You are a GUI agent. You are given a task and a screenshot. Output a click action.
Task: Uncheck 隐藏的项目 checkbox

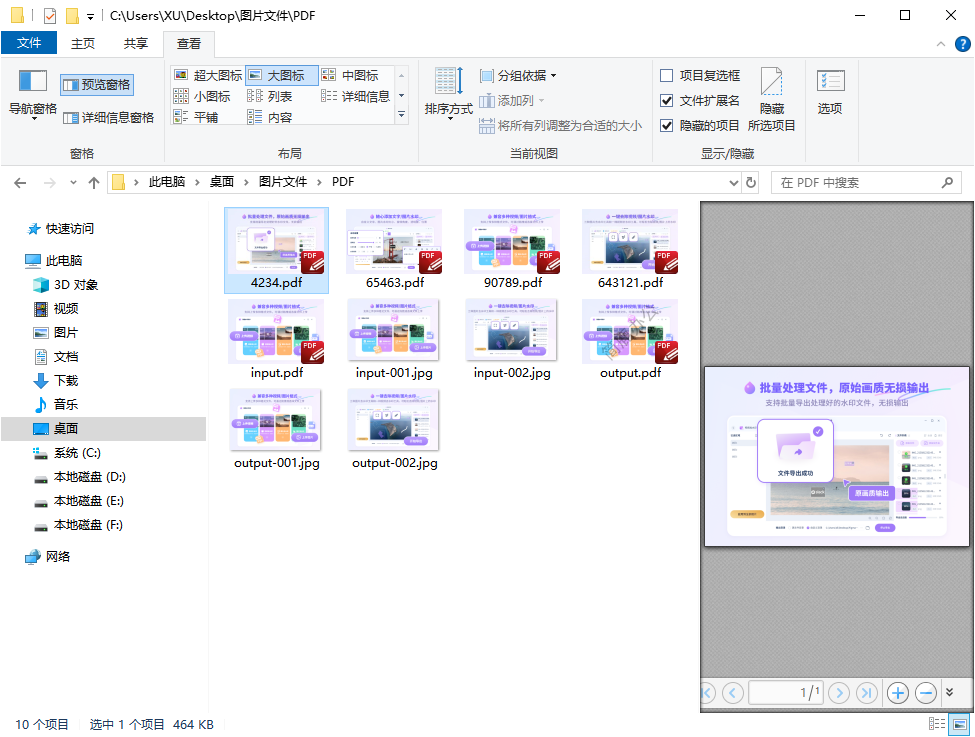point(667,126)
